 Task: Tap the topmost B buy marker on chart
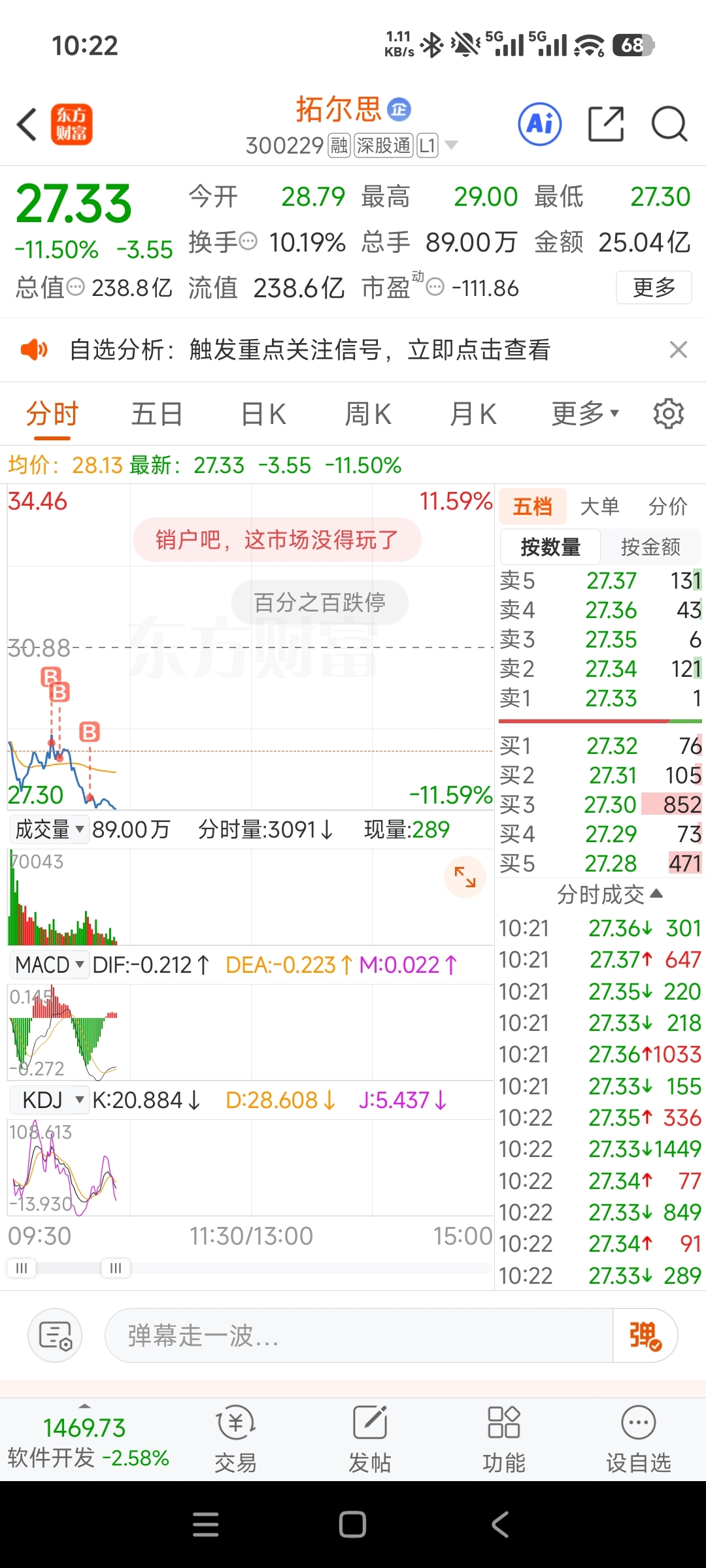tap(50, 676)
